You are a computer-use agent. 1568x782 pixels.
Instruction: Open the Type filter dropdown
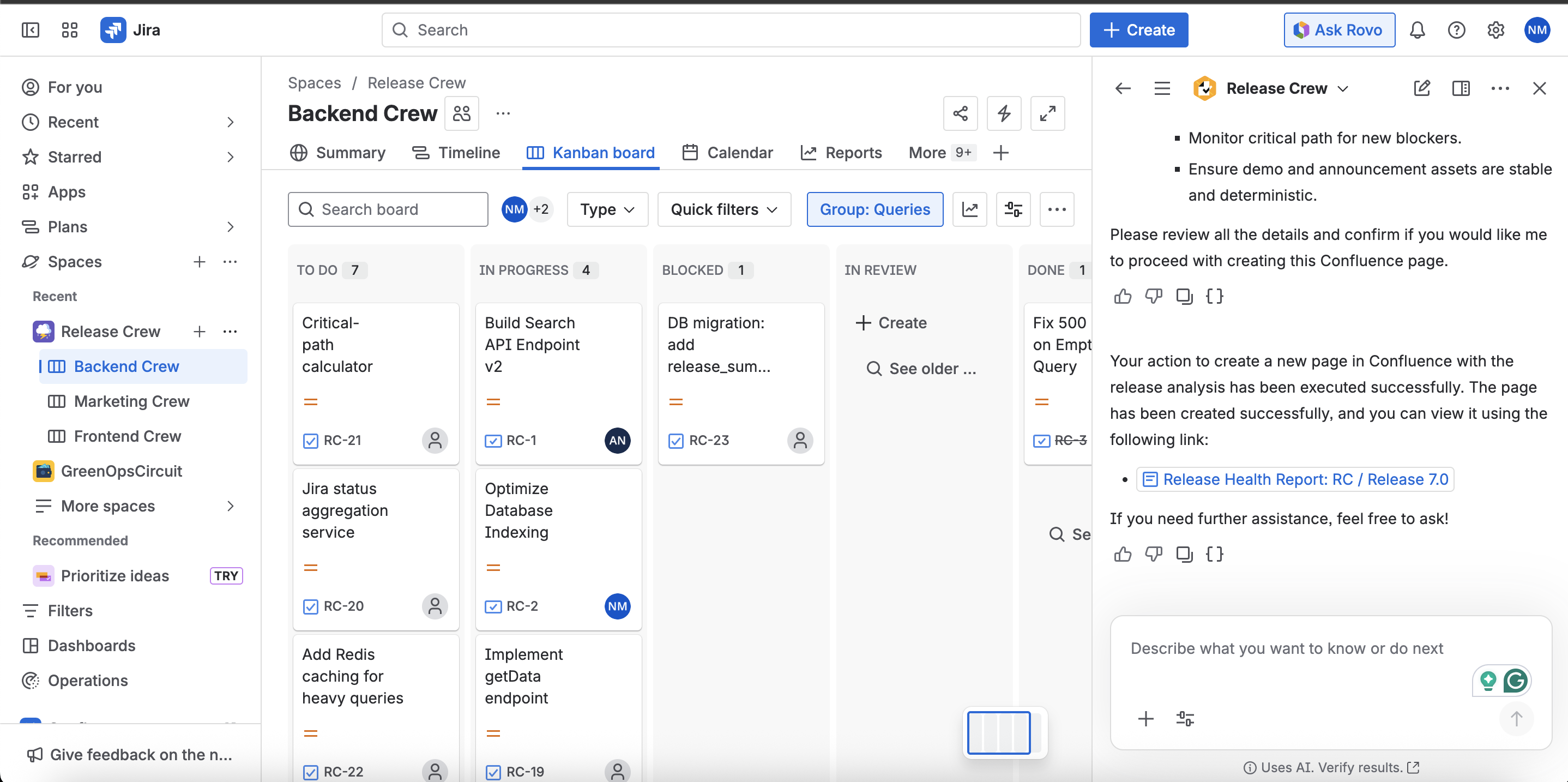click(607, 209)
